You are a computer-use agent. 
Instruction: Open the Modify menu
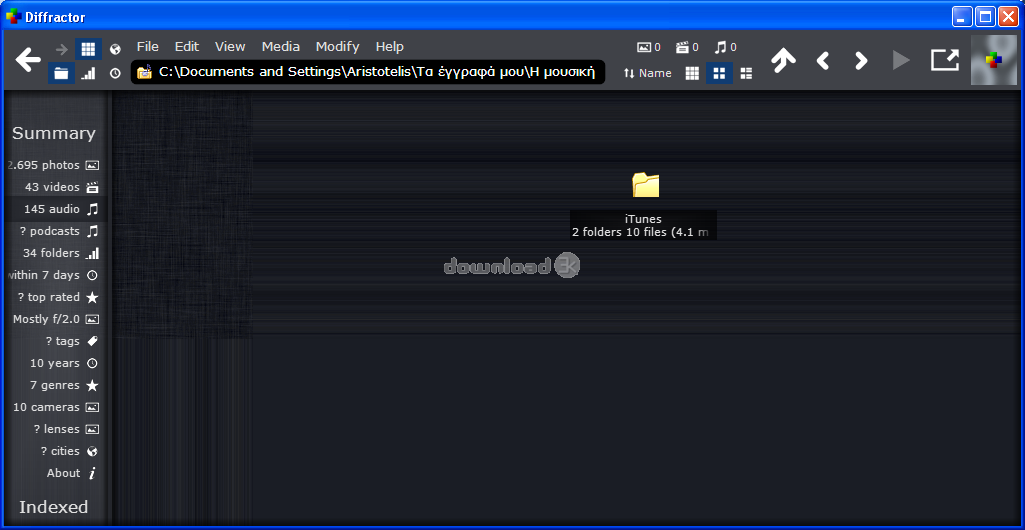pyautogui.click(x=338, y=46)
